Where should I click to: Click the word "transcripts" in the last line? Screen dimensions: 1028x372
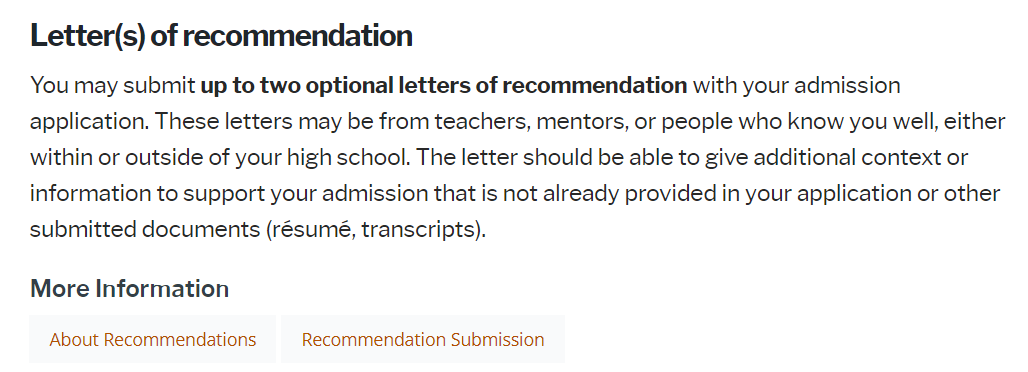(x=419, y=230)
